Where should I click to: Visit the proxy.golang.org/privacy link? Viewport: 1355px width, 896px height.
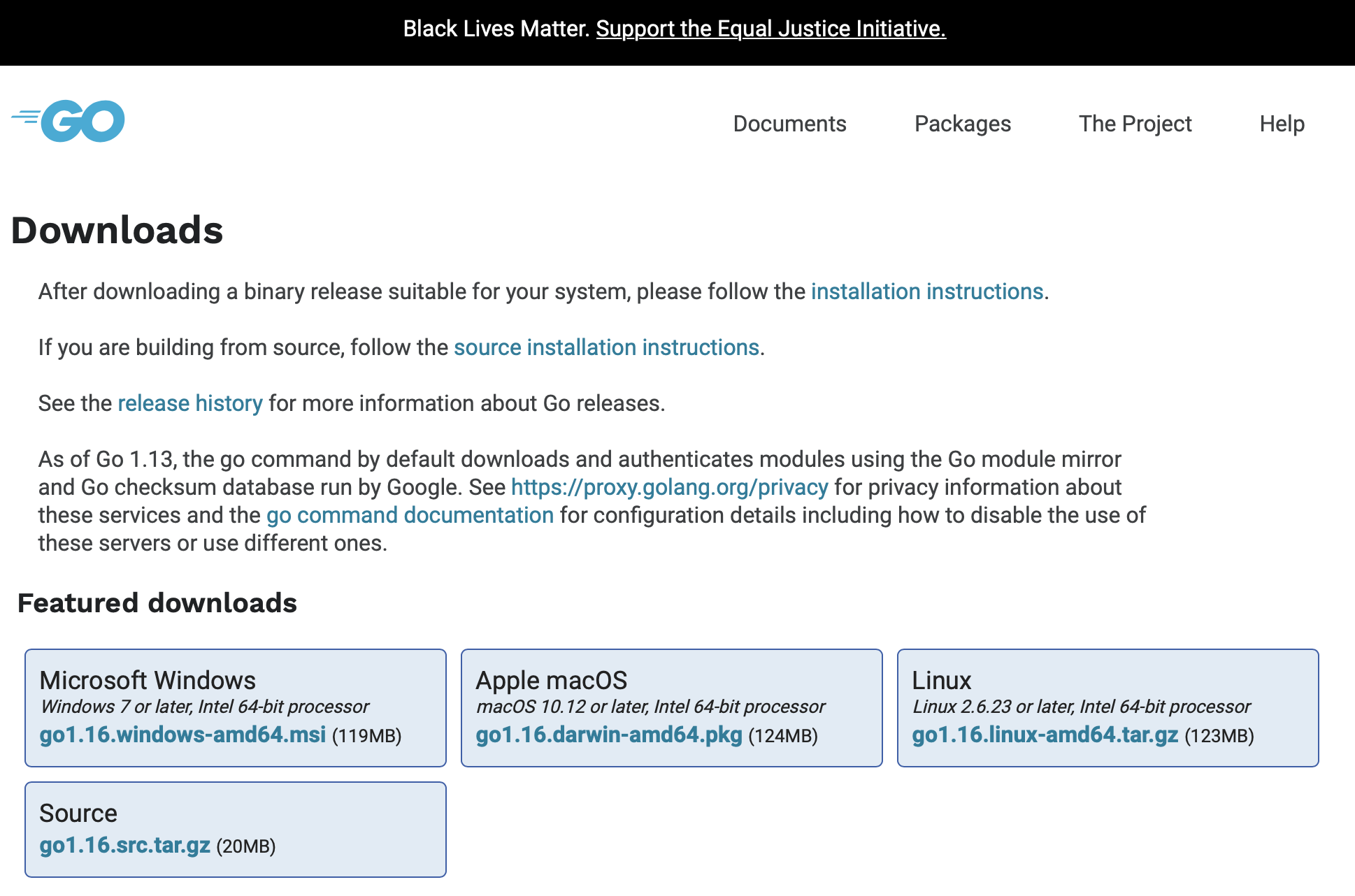click(669, 487)
